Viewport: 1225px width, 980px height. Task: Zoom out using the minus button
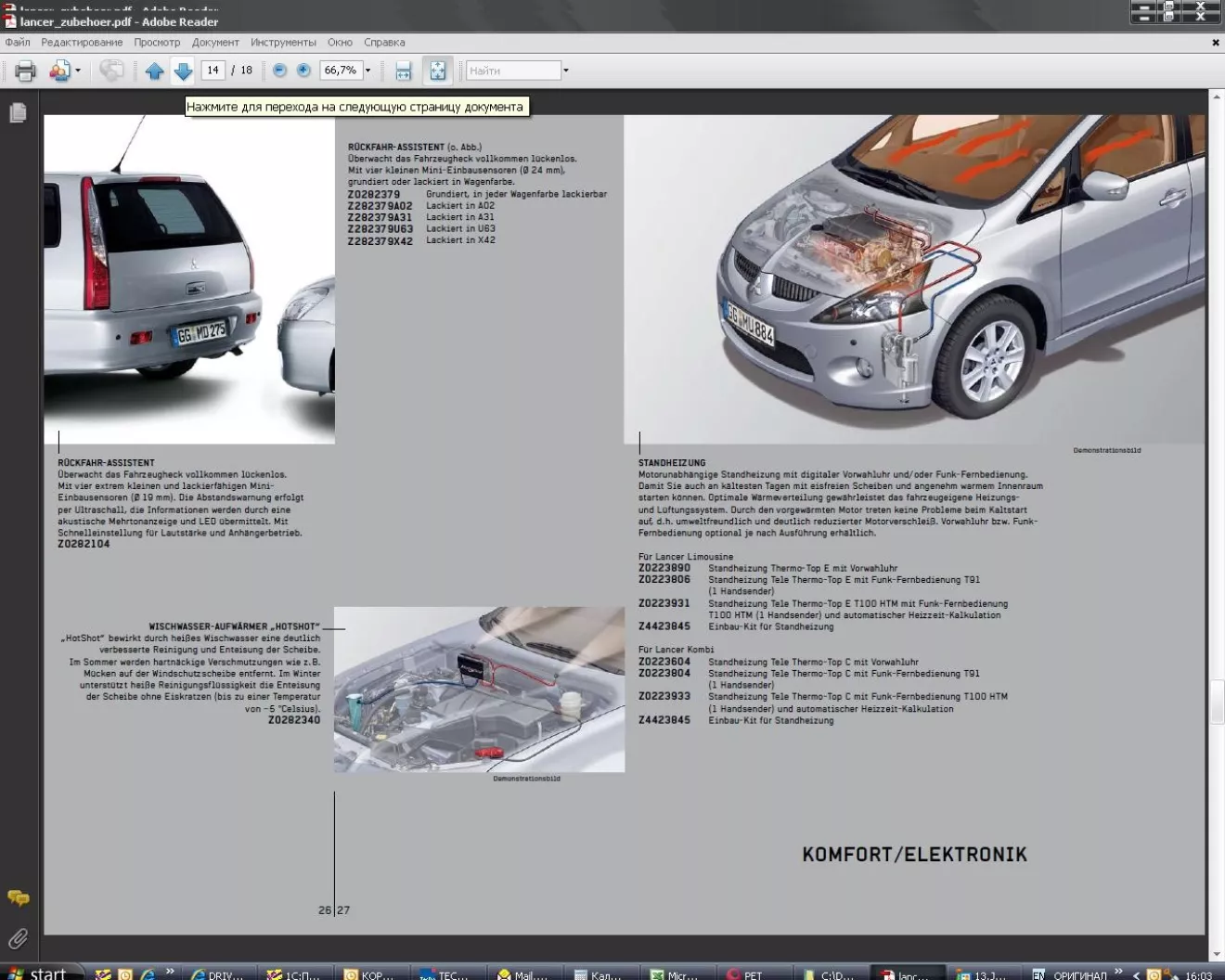click(x=279, y=71)
